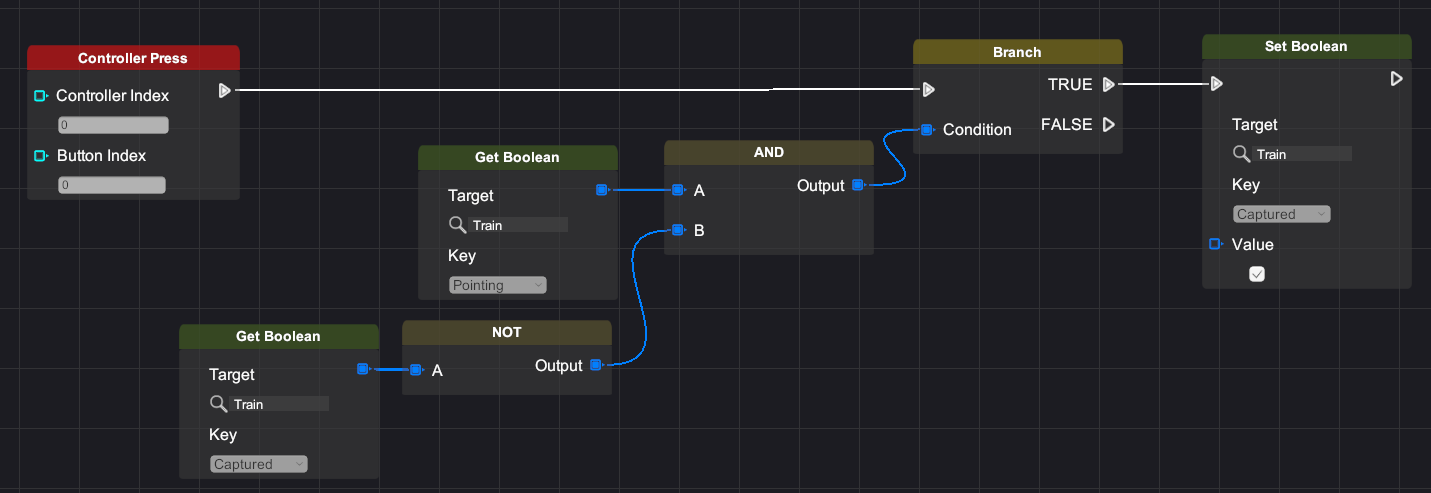Open the Captured dropdown in lower Get Boolean
The image size is (1431, 493).
tap(259, 464)
